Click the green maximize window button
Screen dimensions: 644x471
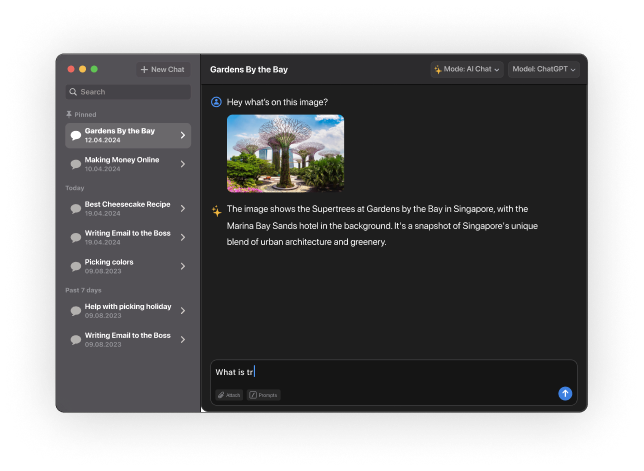[x=95, y=69]
